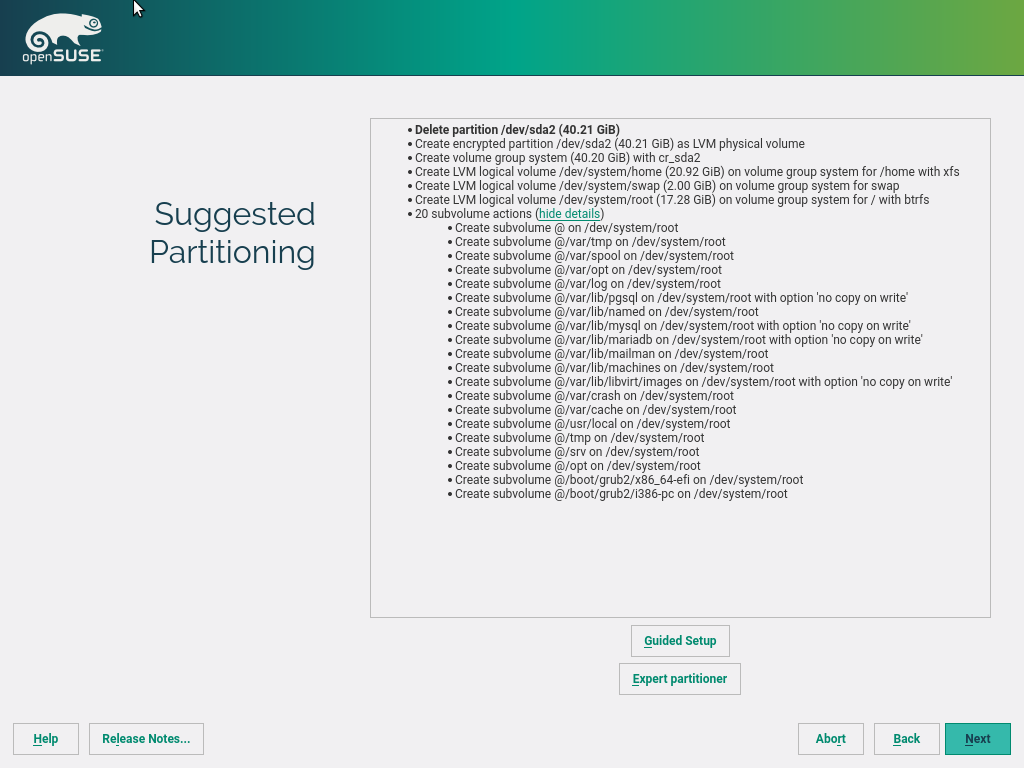Image resolution: width=1024 pixels, height=768 pixels.
Task: Abort the installation
Action: 830,739
